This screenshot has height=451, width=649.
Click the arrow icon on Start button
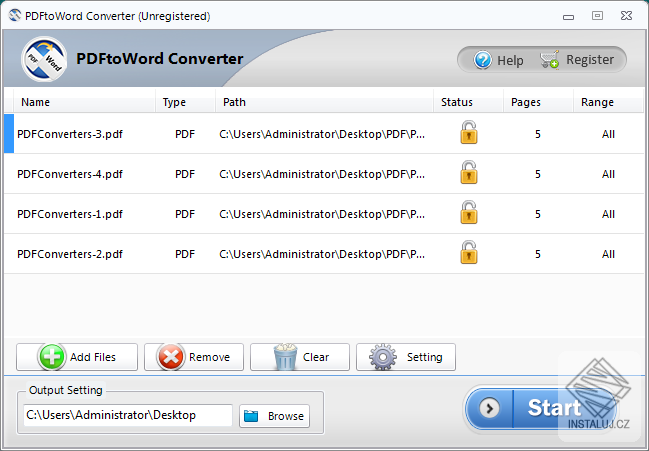(x=489, y=408)
